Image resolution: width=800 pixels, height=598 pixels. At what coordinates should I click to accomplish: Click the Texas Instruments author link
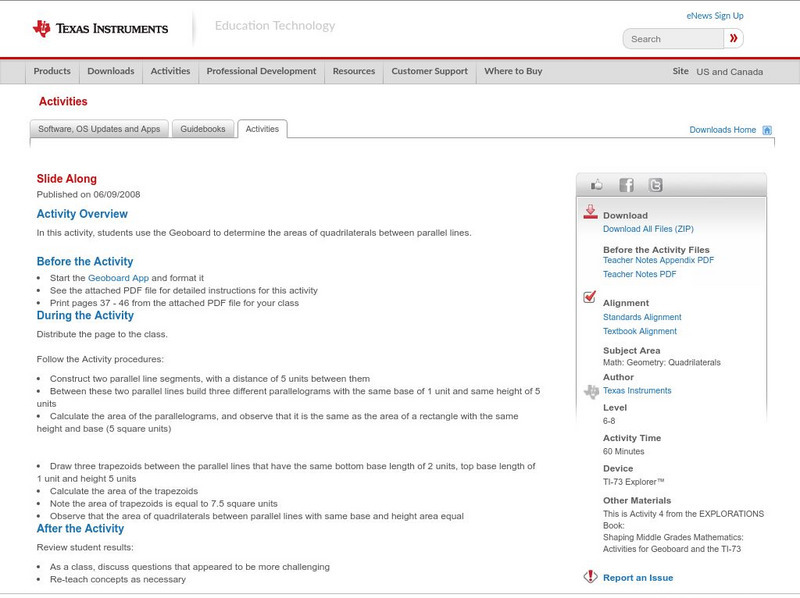pyautogui.click(x=637, y=391)
